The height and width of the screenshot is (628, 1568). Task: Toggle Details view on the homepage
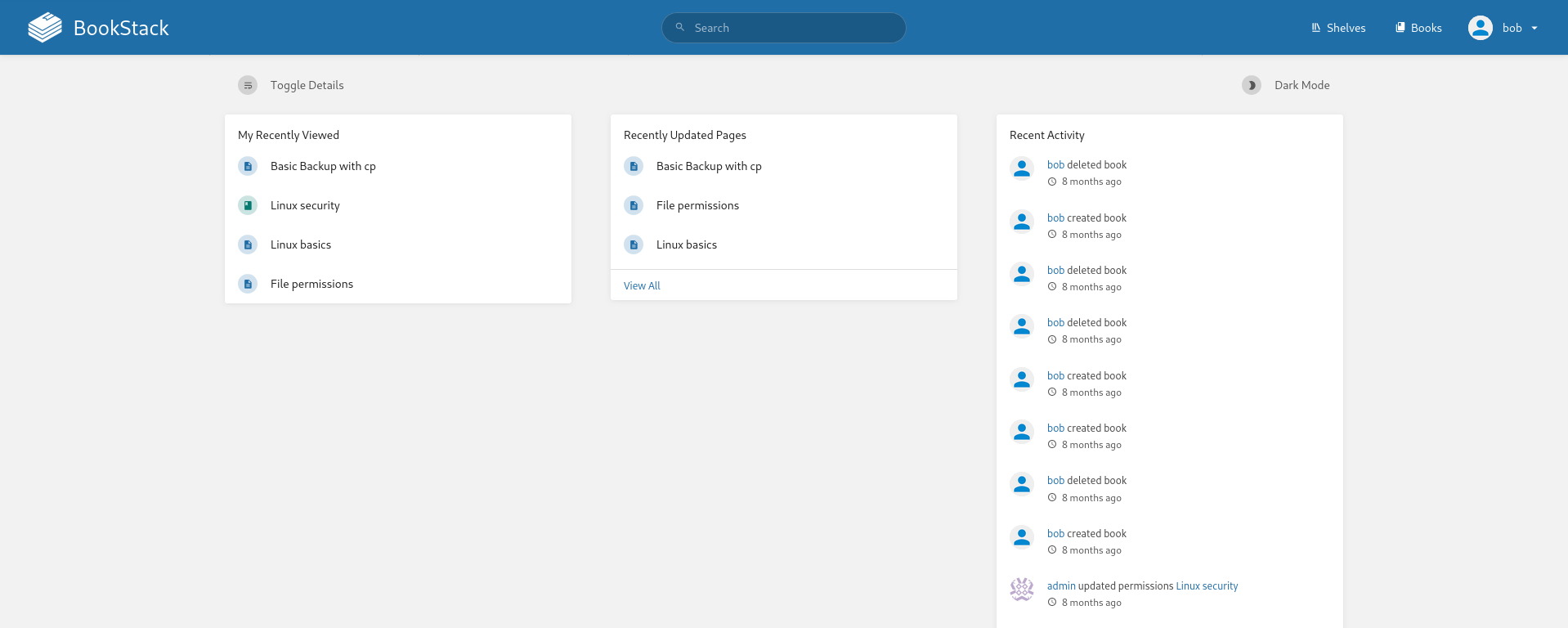pyautogui.click(x=291, y=85)
